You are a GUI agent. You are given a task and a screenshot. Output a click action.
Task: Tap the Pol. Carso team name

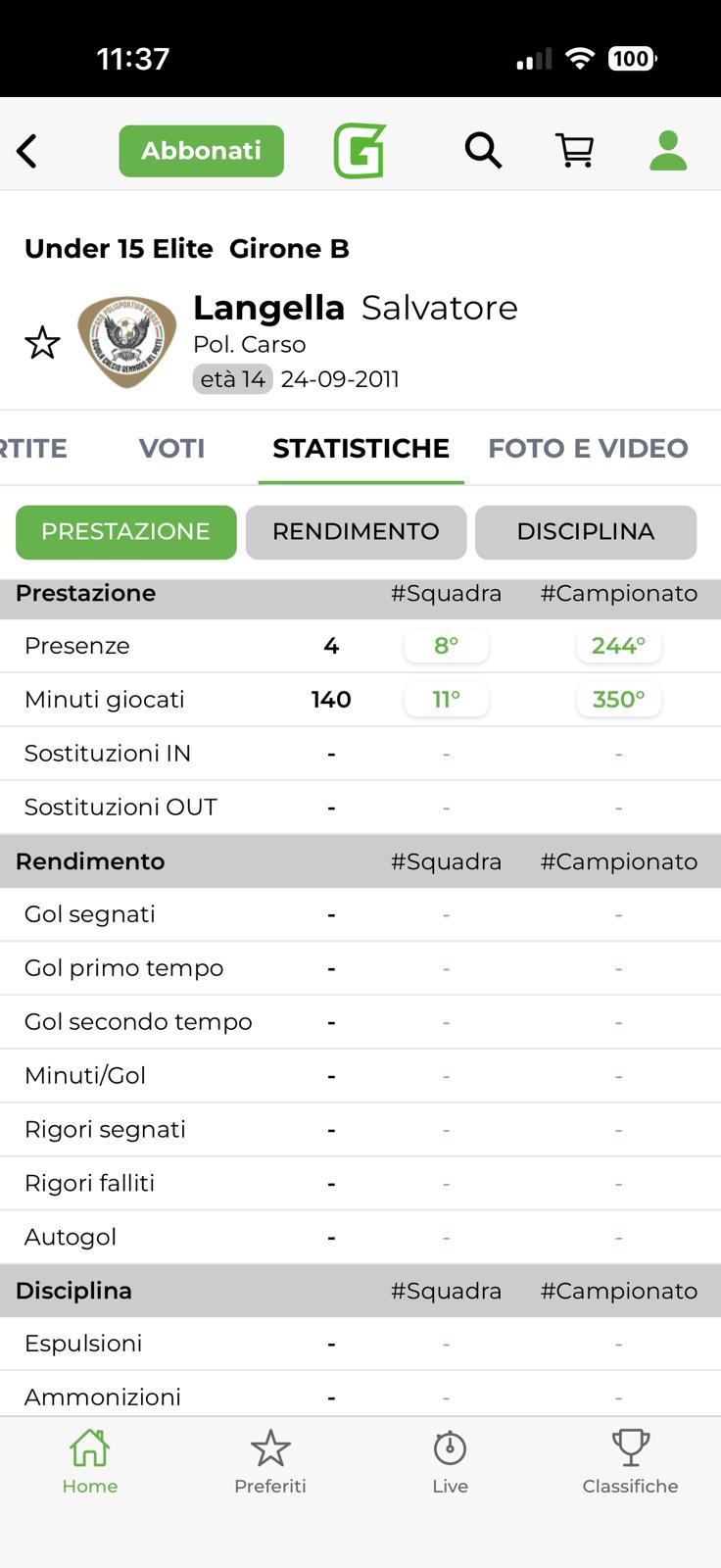coord(250,345)
